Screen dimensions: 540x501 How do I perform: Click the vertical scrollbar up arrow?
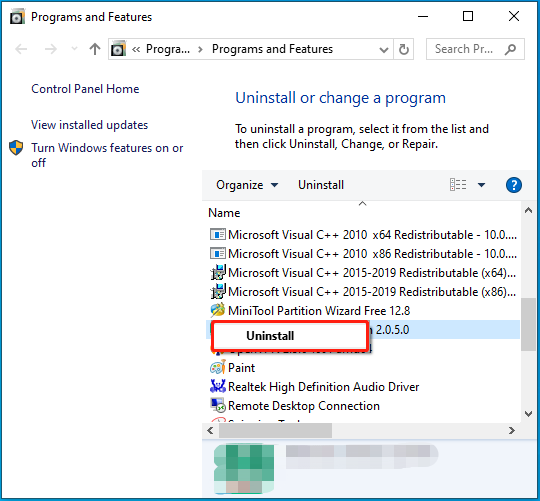coord(529,210)
